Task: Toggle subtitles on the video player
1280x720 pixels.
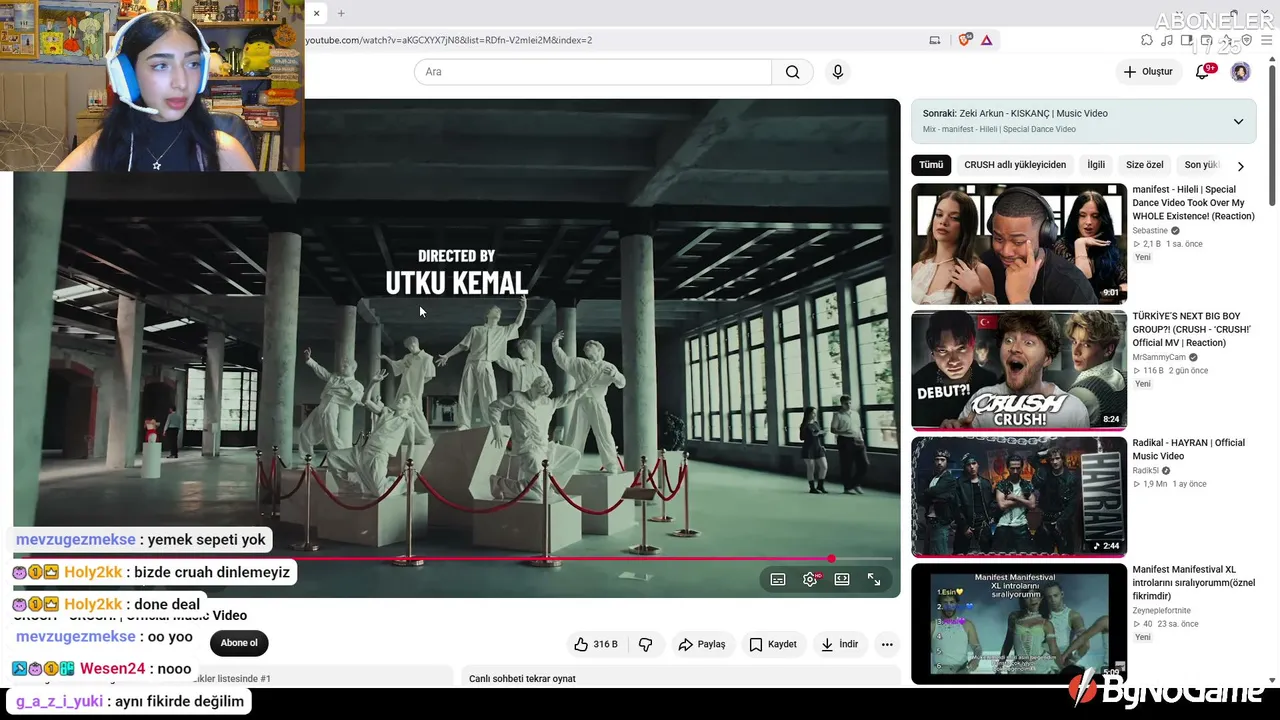Action: (x=778, y=579)
